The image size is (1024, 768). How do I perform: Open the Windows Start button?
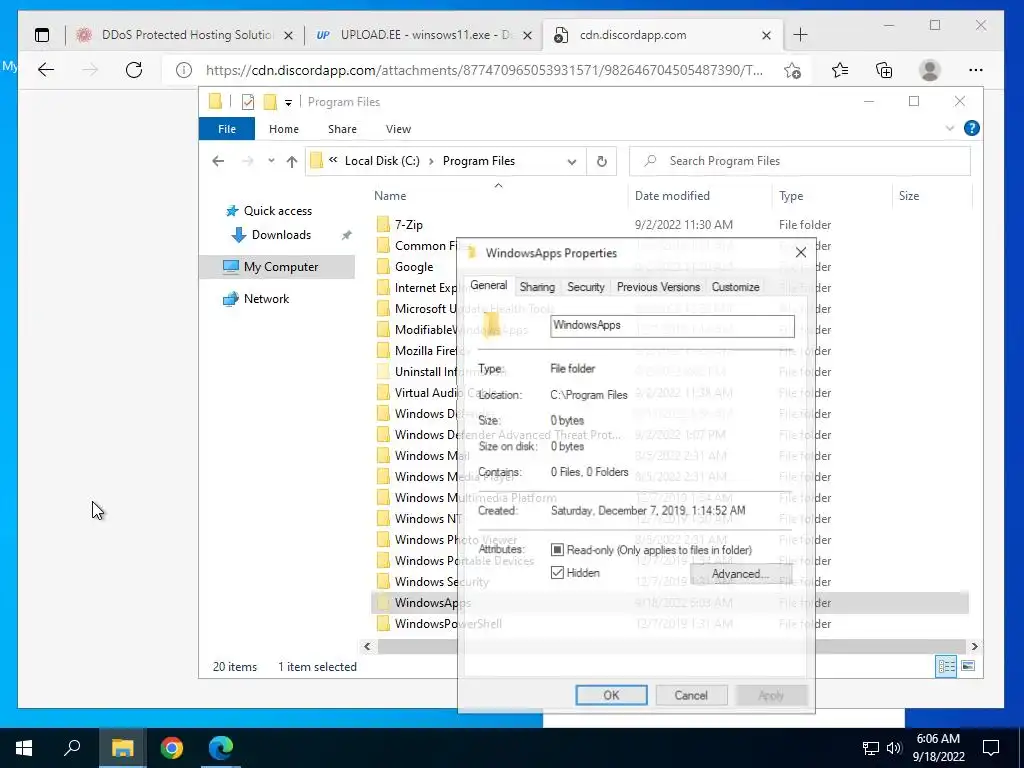(x=24, y=748)
